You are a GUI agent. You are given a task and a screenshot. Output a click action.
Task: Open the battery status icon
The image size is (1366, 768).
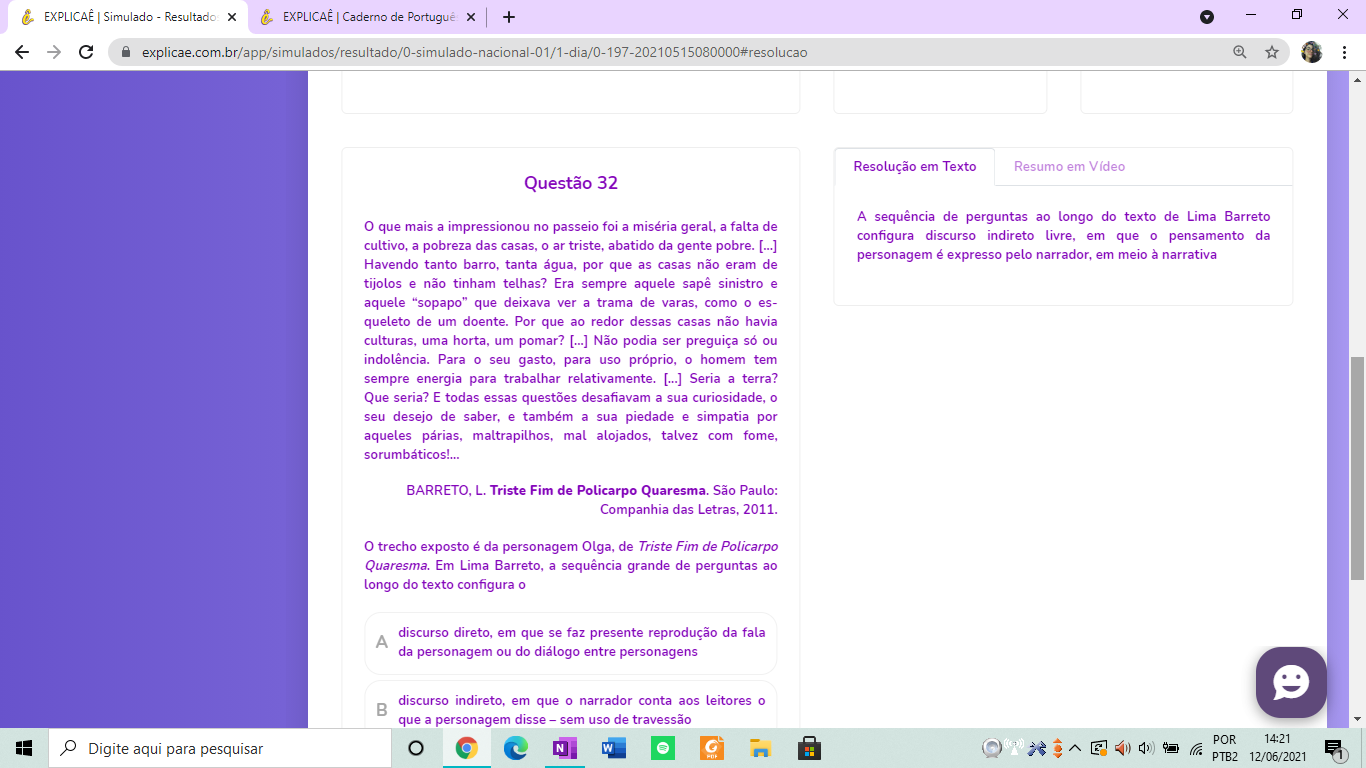(1171, 748)
